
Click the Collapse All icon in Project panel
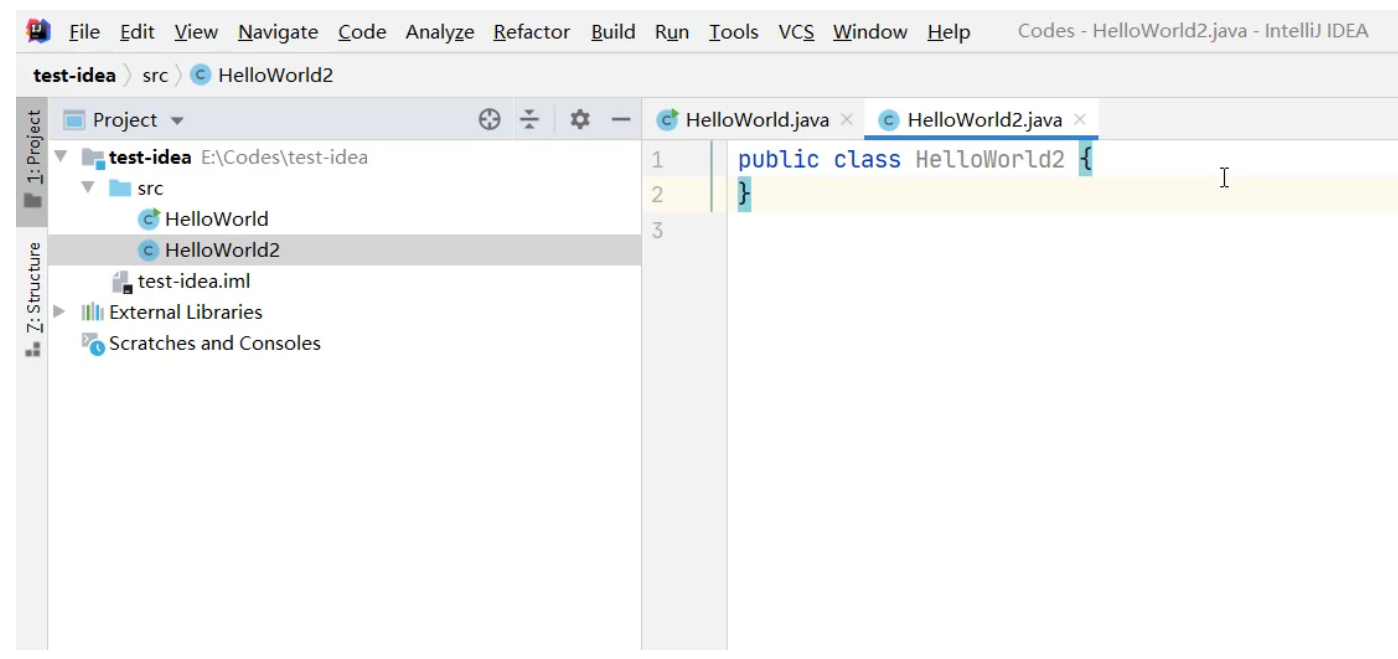pos(530,120)
